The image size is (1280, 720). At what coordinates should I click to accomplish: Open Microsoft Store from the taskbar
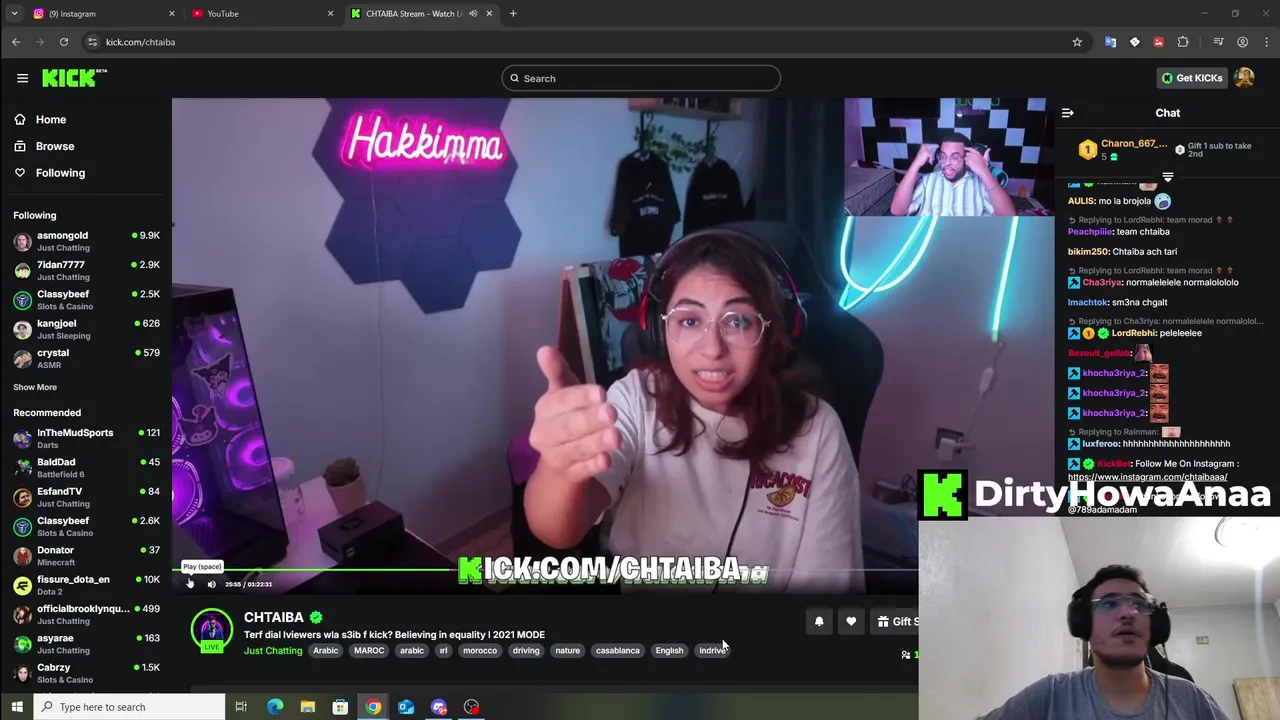(340, 707)
